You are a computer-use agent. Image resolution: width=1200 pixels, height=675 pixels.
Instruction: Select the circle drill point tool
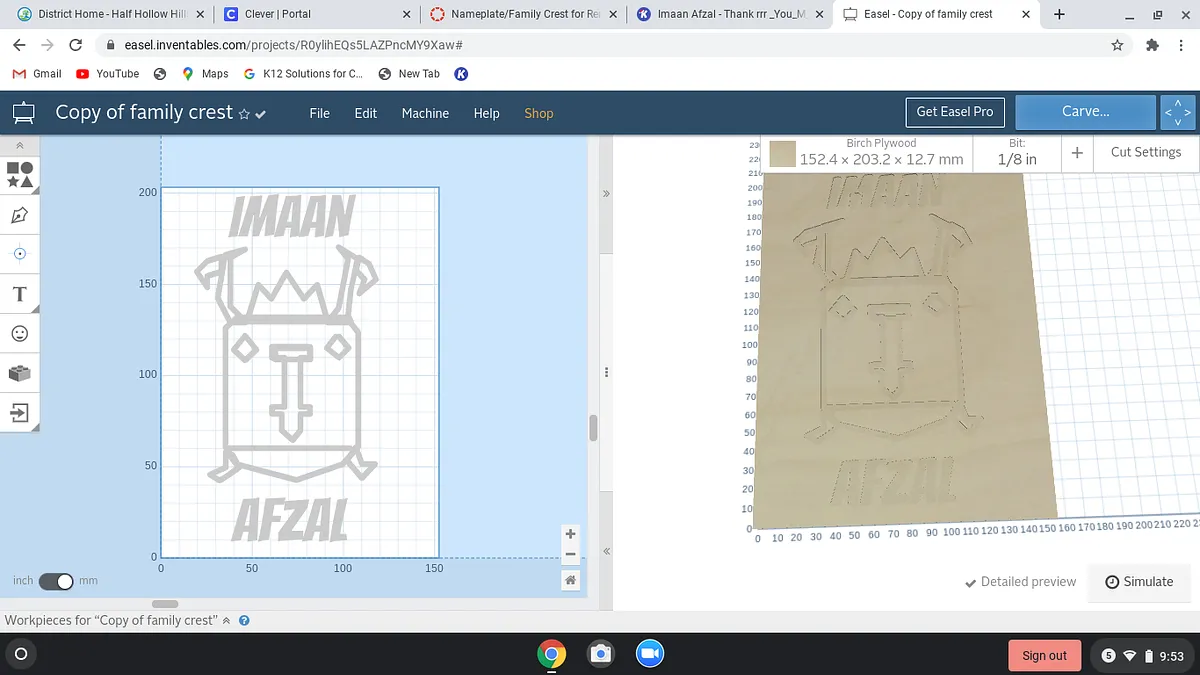20,254
